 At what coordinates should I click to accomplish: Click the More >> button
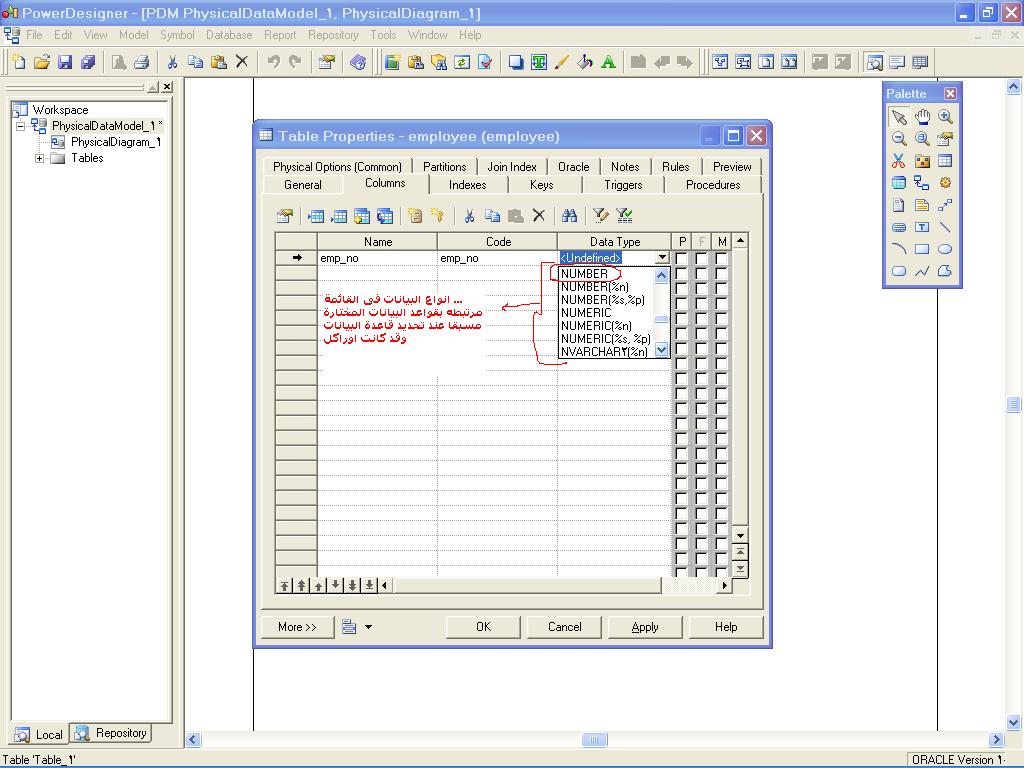tap(297, 627)
